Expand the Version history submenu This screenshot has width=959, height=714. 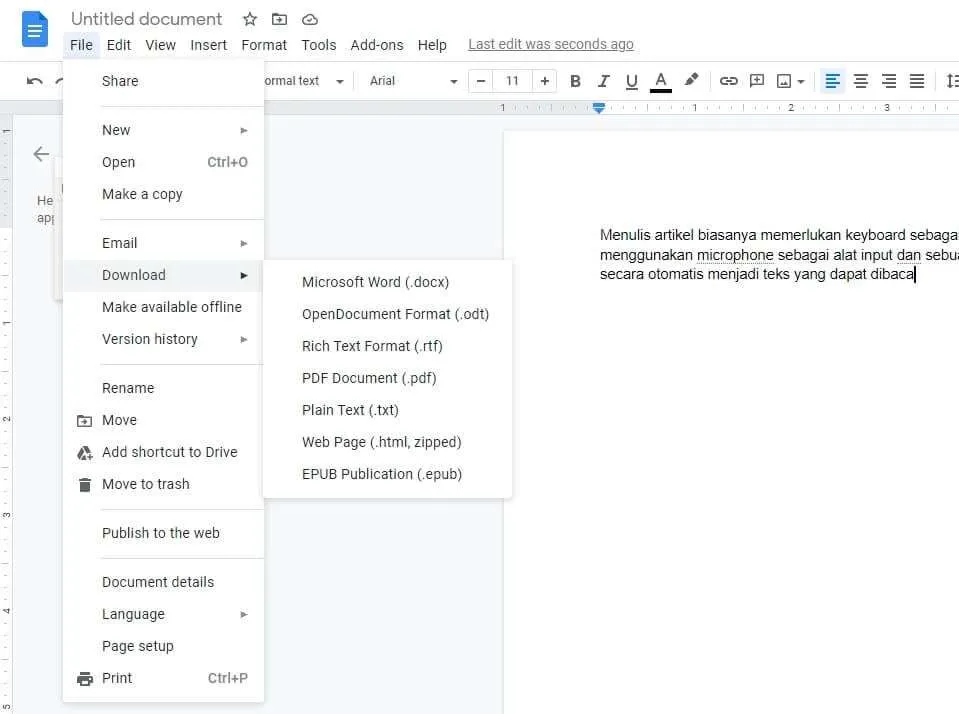click(163, 339)
